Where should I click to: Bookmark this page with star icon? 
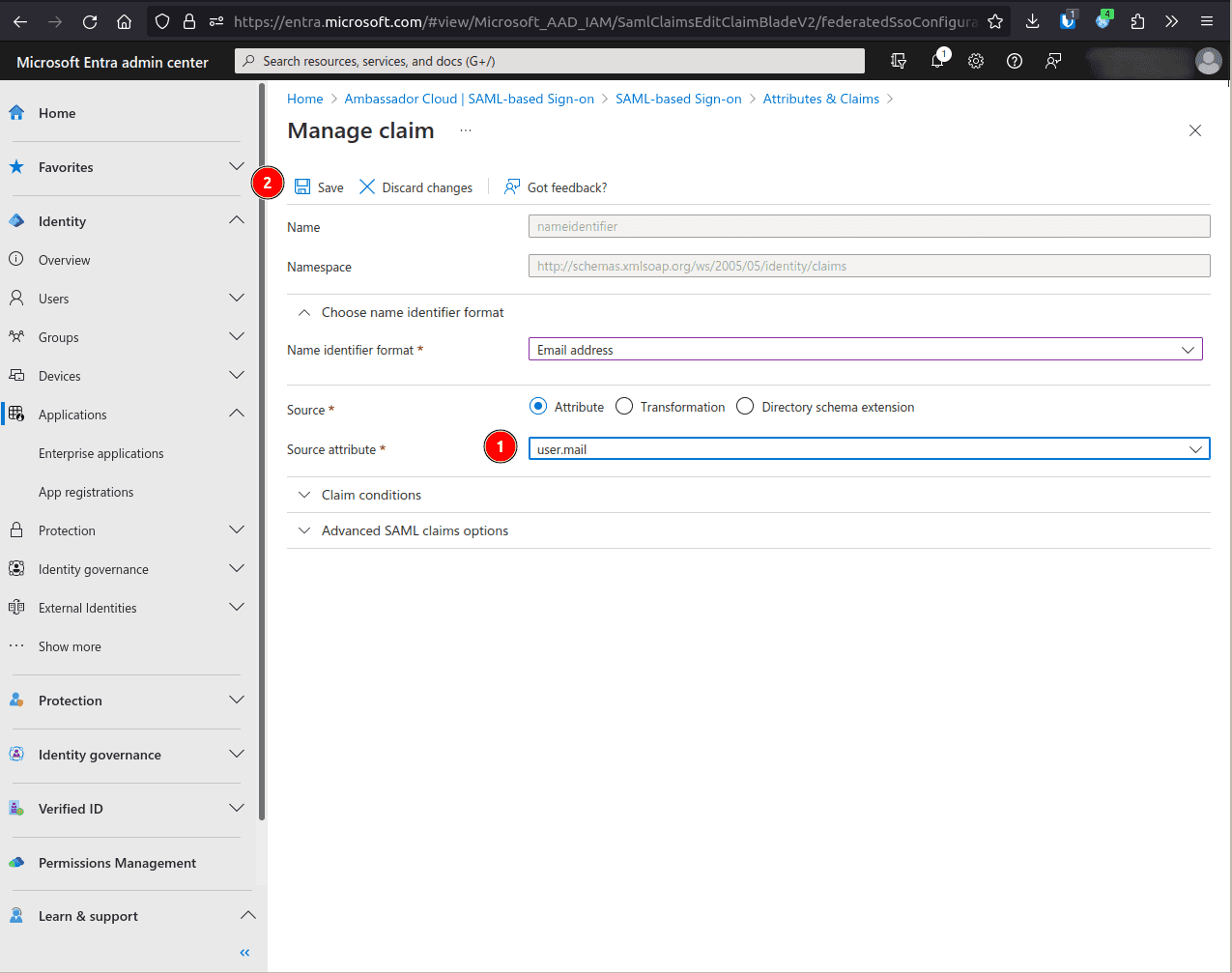tap(995, 21)
